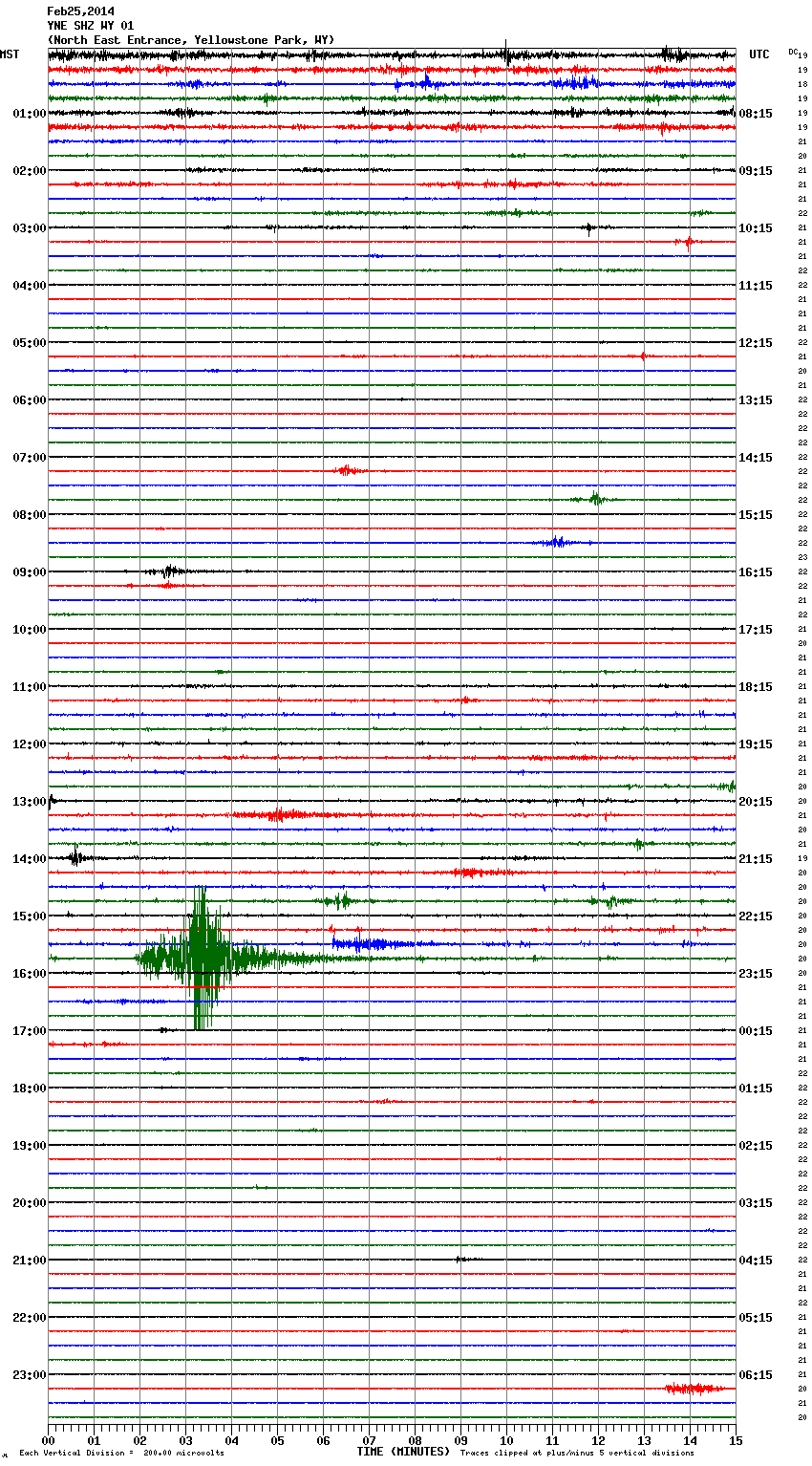Click the 23:15 UTC time label
Viewport: 812px width, 1466px height.
756,974
